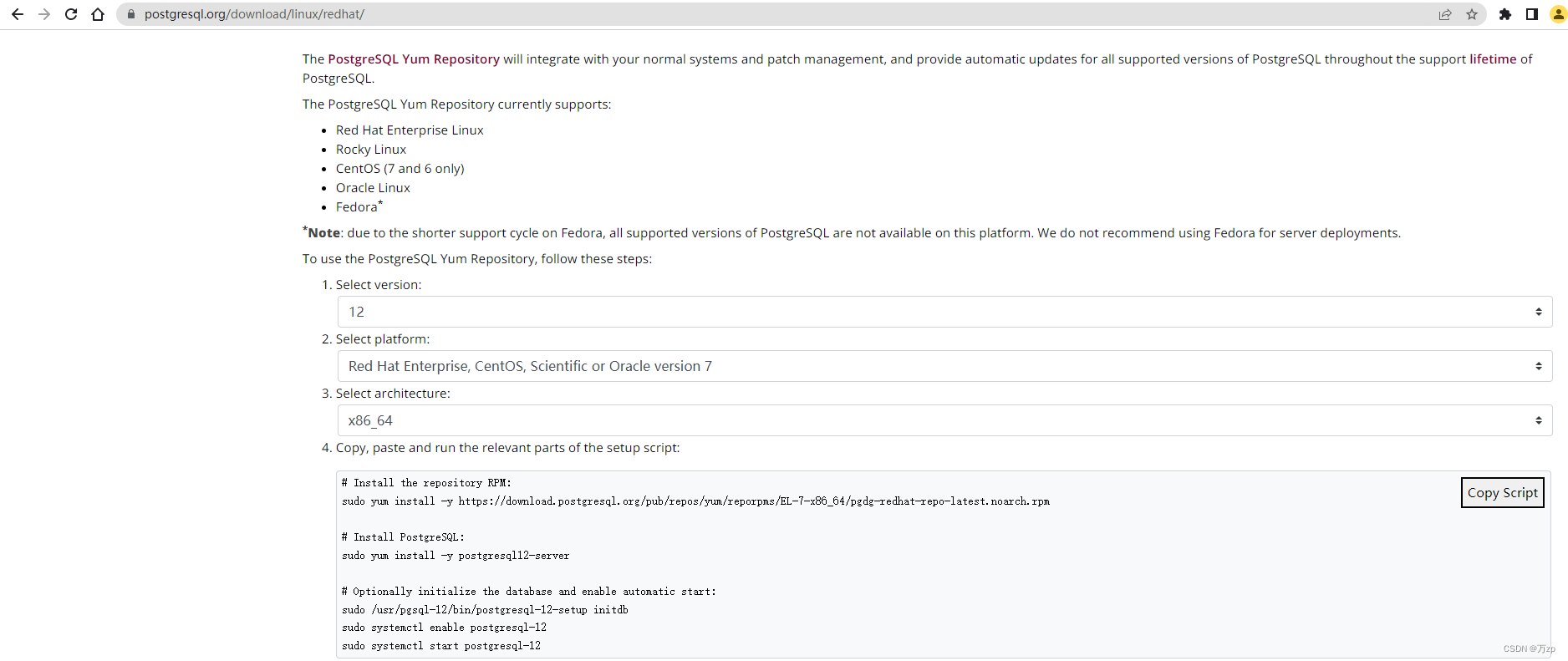1568x661 pixels.
Task: Click the 'Select version:' step label
Action: (379, 285)
